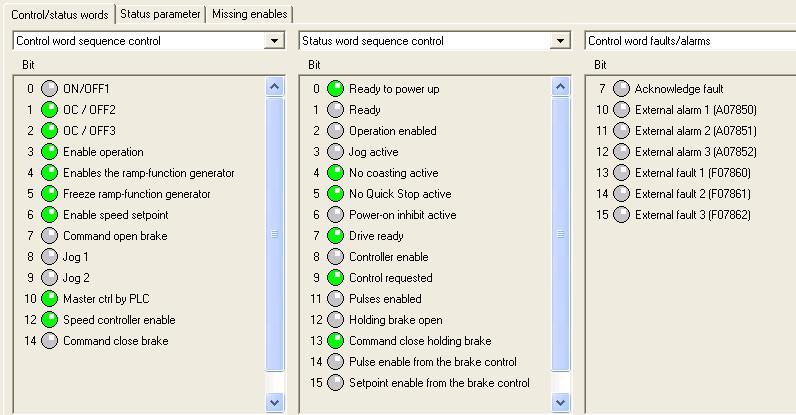
Task: Open the Missing enables tab
Action: (x=251, y=14)
